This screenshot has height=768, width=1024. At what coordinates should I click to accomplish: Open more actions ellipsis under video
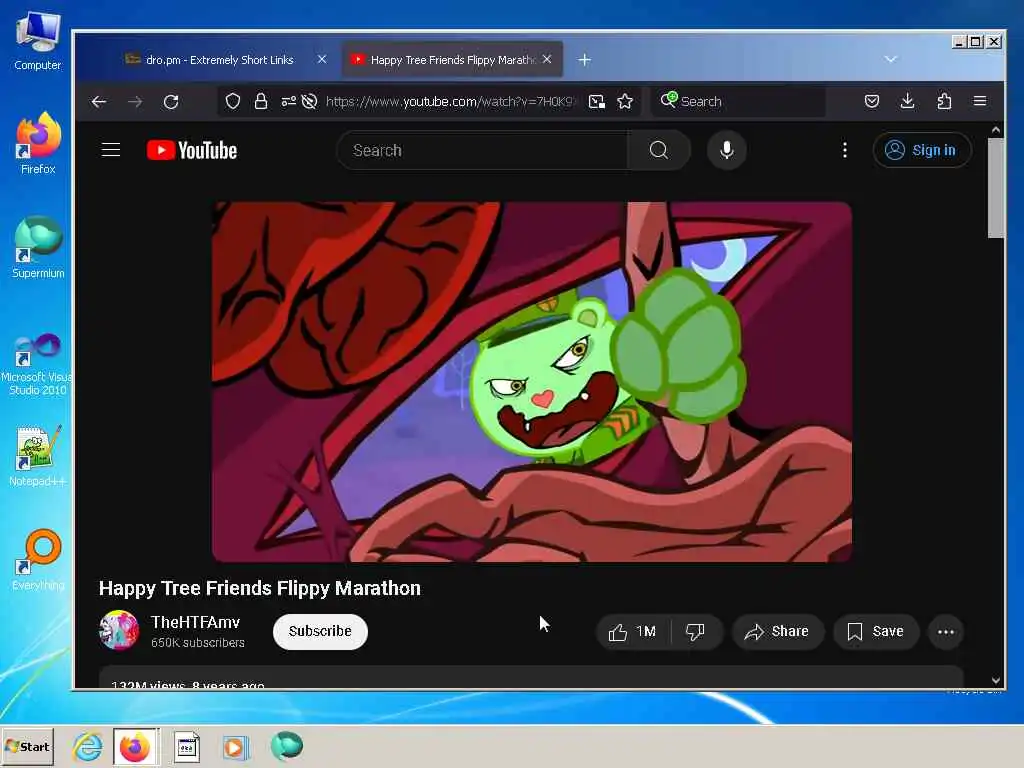946,632
